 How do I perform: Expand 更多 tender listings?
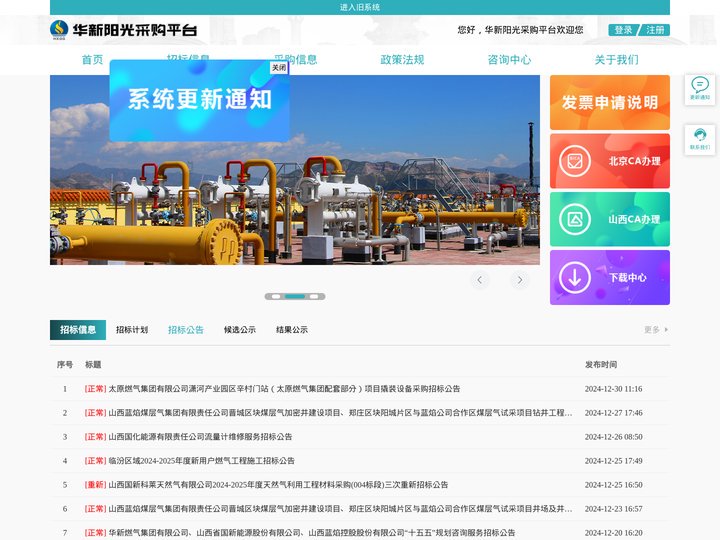coord(656,330)
